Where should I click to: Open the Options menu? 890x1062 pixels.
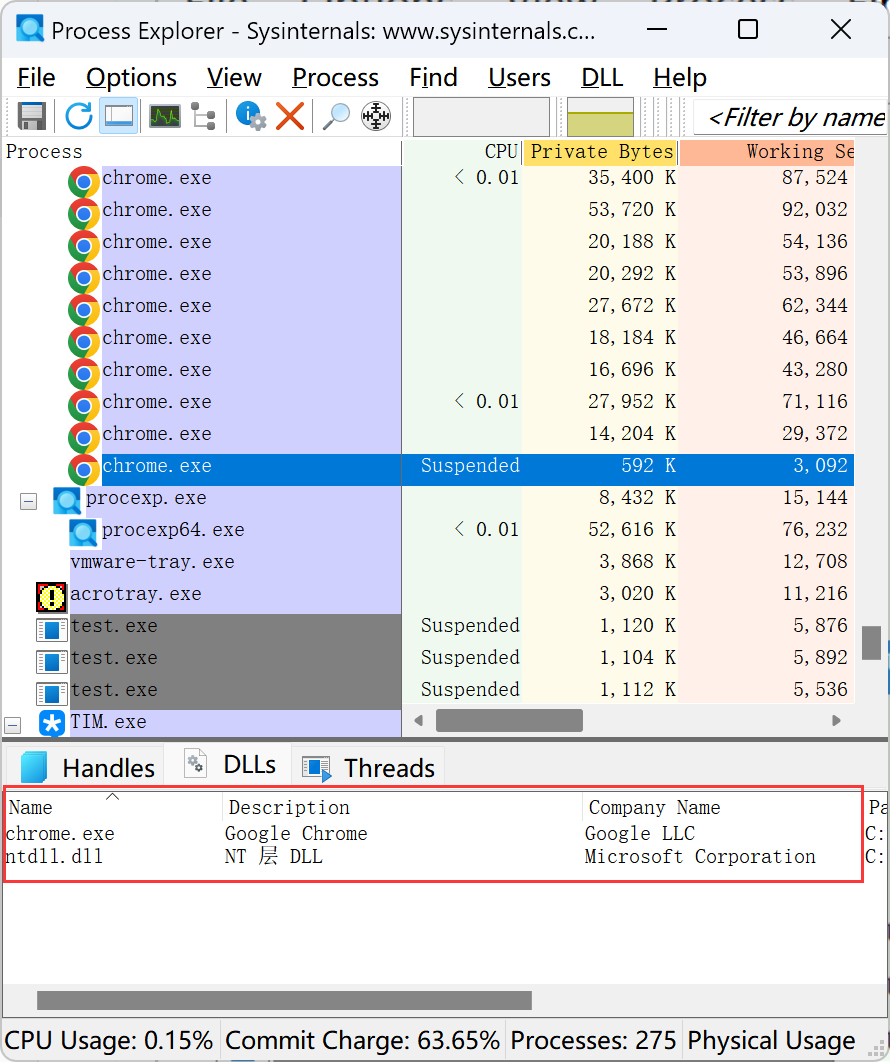[131, 77]
